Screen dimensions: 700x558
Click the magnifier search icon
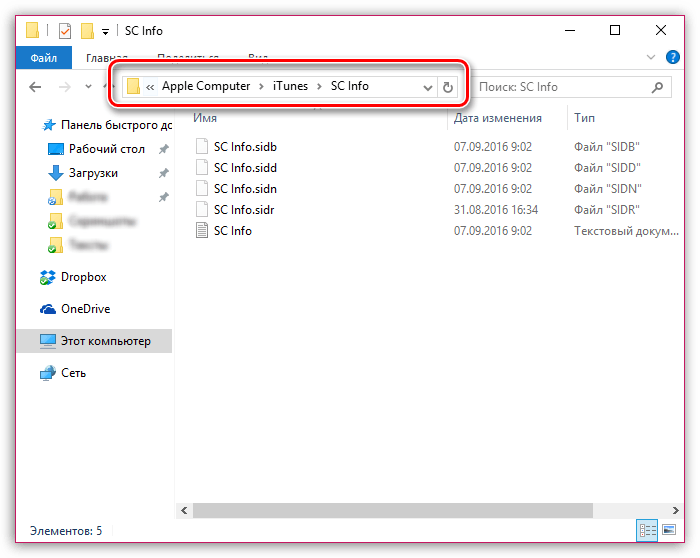point(657,87)
